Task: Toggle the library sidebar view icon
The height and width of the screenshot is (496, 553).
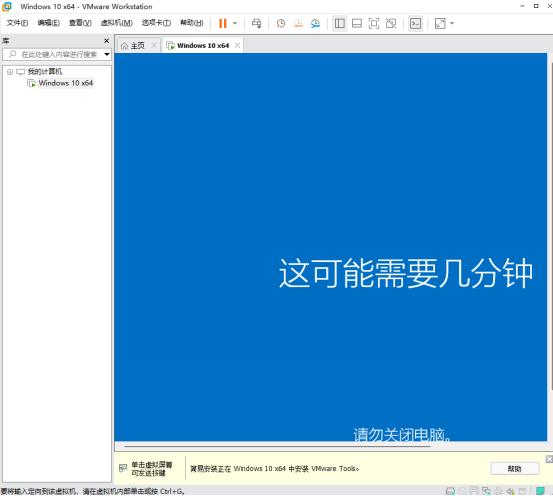Action: (340, 23)
